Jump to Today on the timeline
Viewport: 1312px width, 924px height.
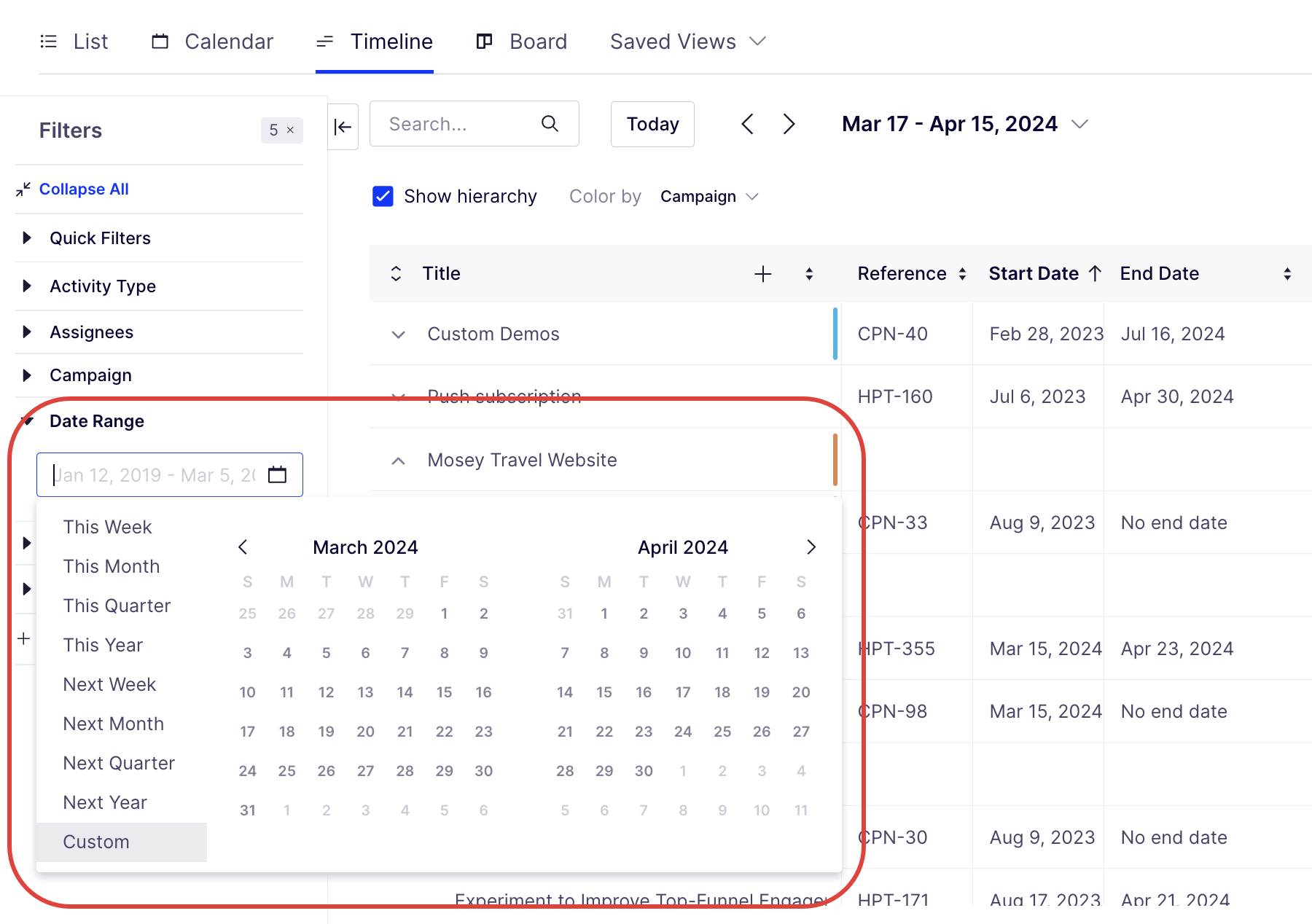tap(652, 124)
